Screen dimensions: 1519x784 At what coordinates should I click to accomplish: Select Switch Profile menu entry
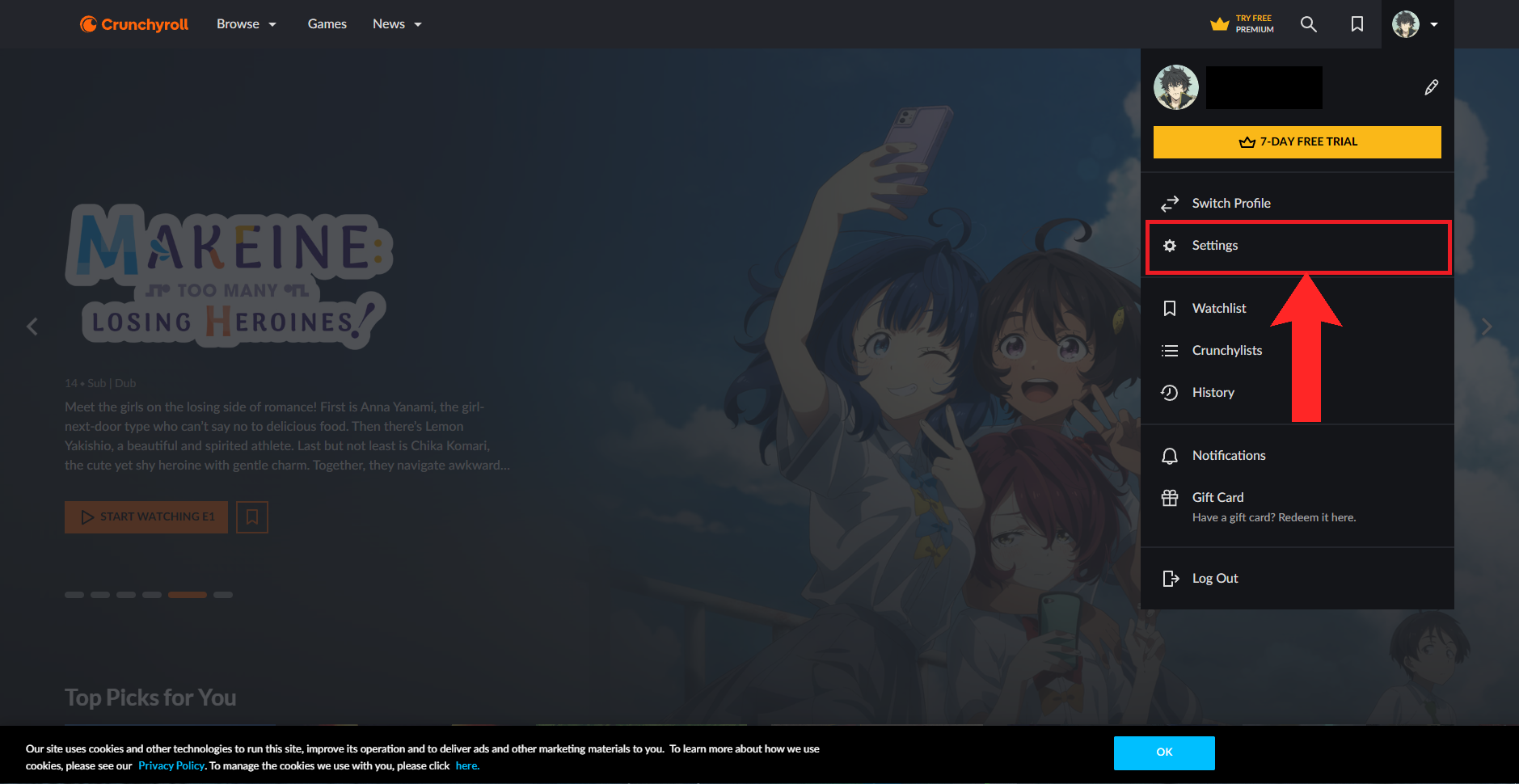1297,204
